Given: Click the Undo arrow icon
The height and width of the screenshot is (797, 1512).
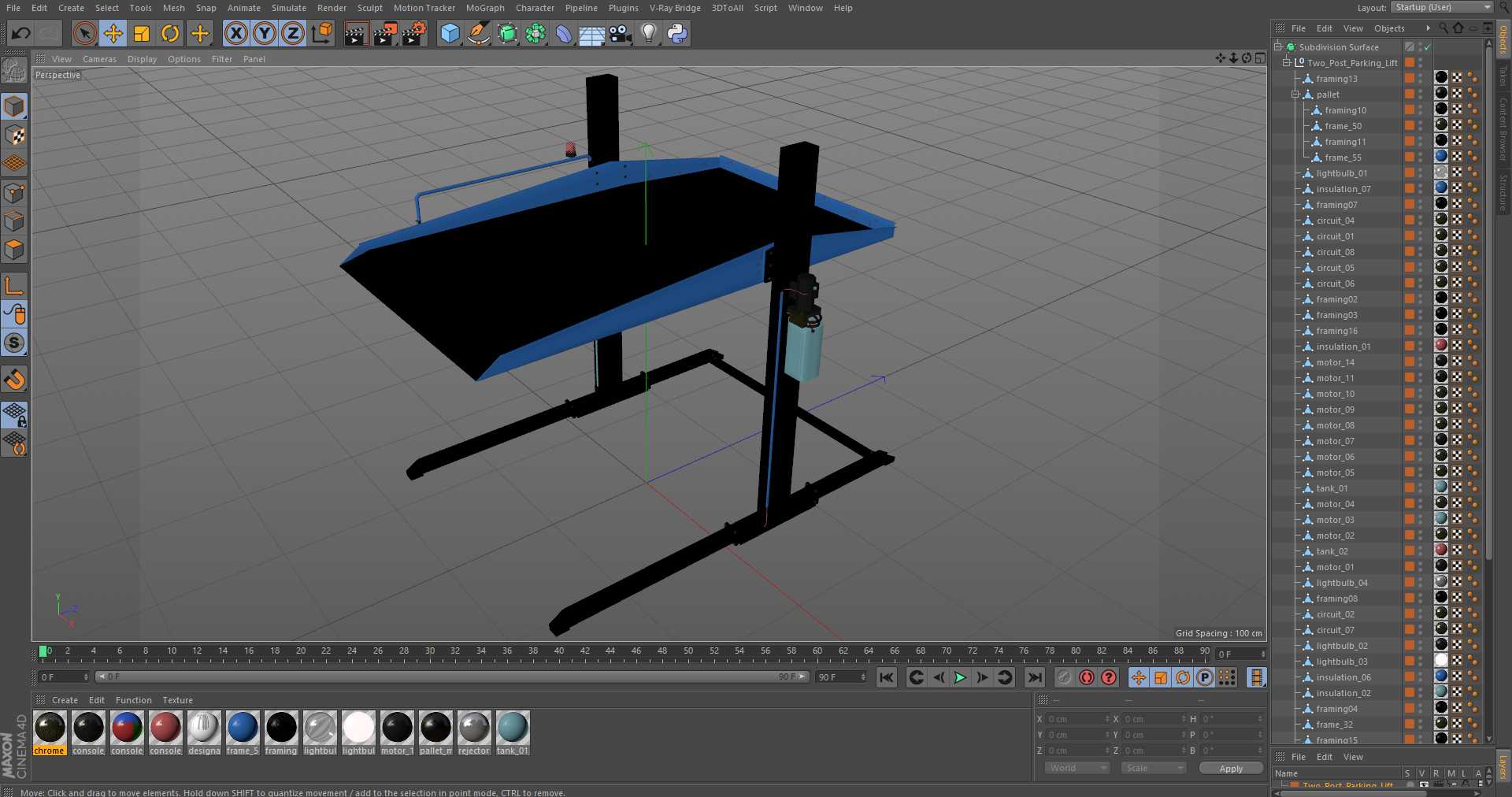Looking at the screenshot, I should (x=21, y=33).
